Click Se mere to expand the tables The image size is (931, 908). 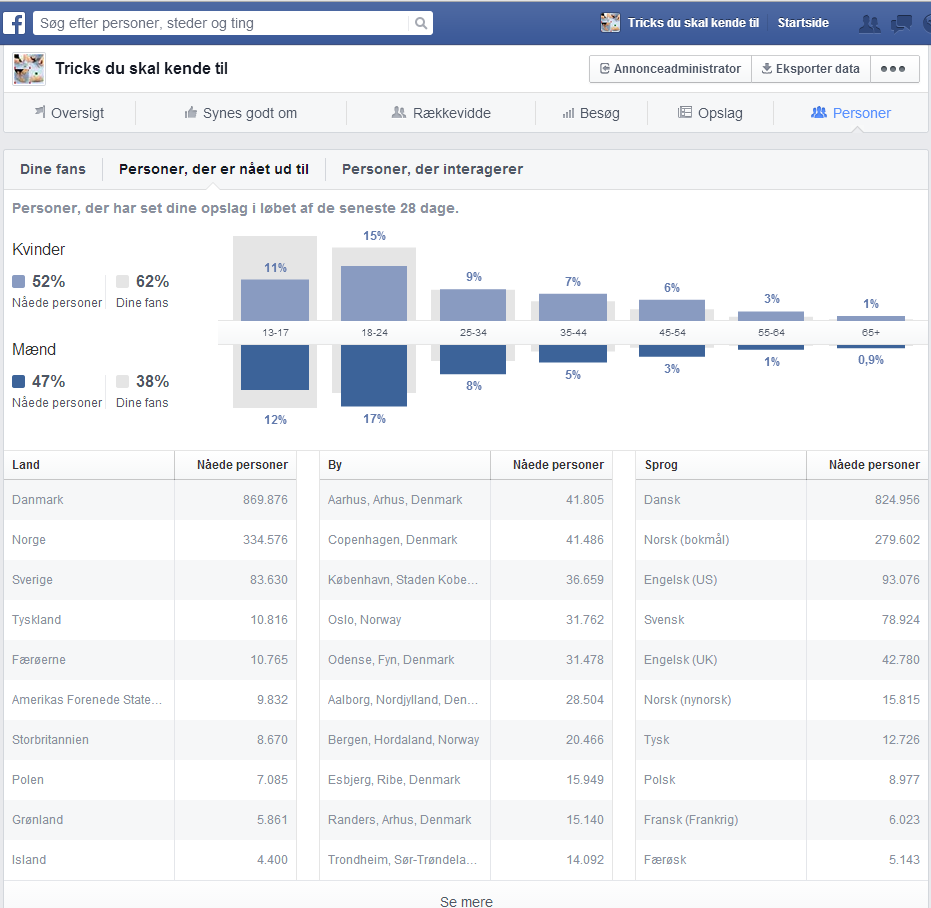(x=466, y=901)
